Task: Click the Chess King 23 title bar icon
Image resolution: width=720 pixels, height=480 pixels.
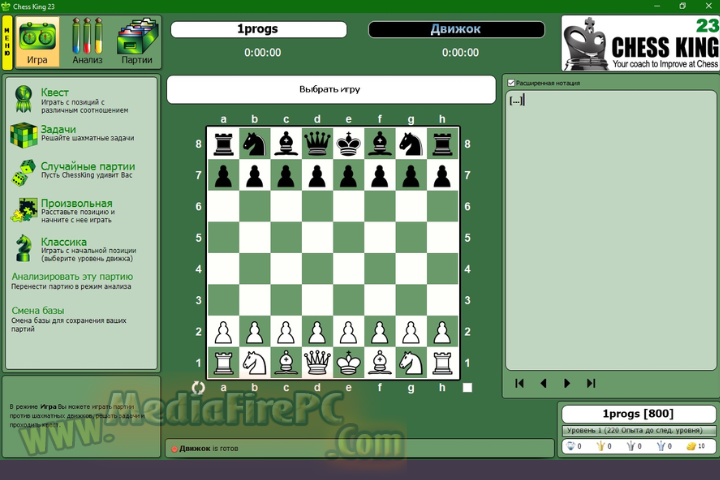Action: coord(6,6)
